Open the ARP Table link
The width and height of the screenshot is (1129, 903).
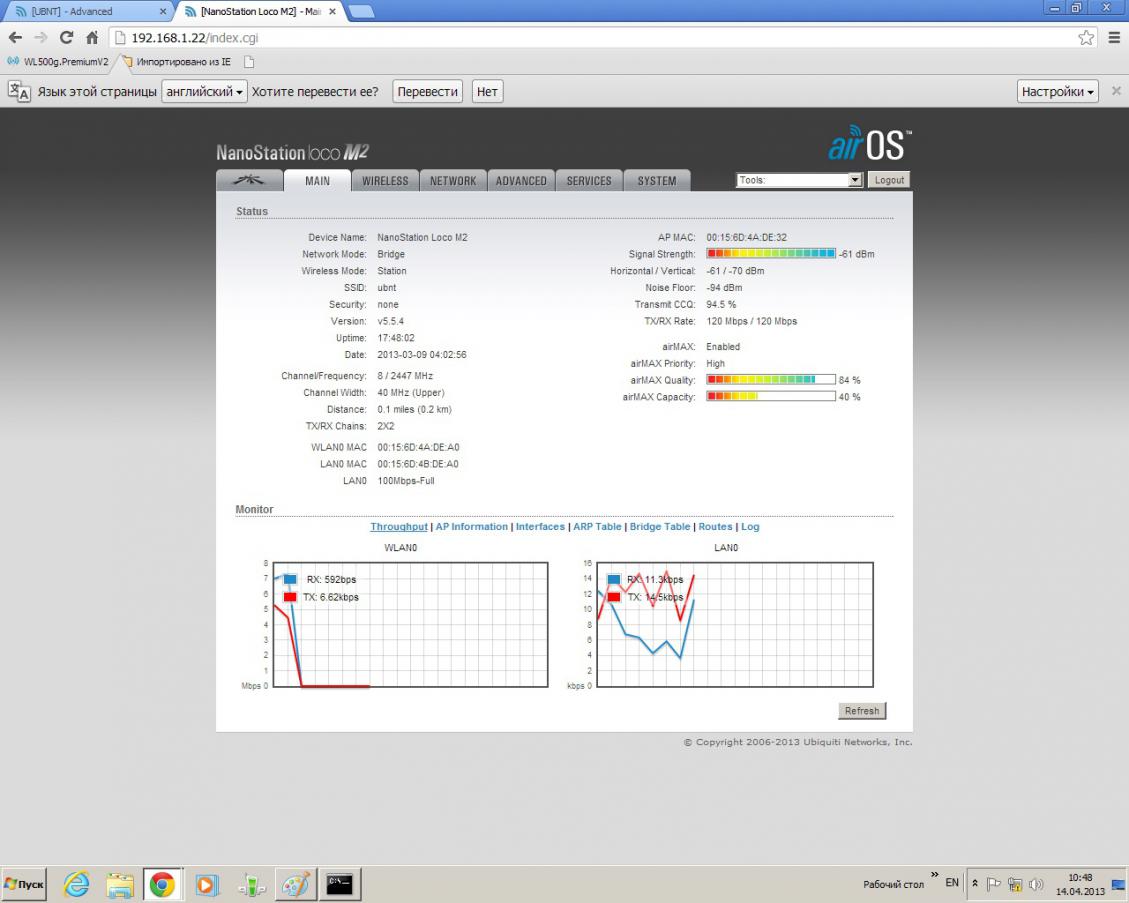point(597,527)
